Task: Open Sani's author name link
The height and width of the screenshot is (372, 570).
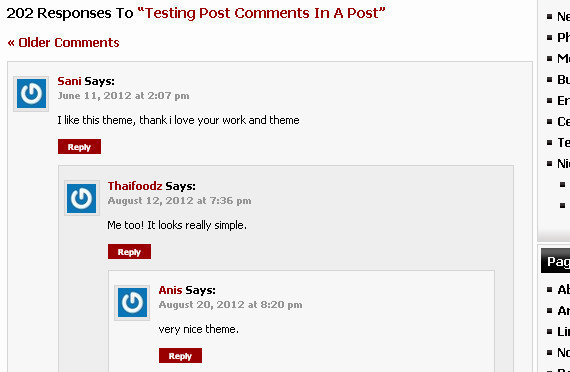Action: coord(69,81)
